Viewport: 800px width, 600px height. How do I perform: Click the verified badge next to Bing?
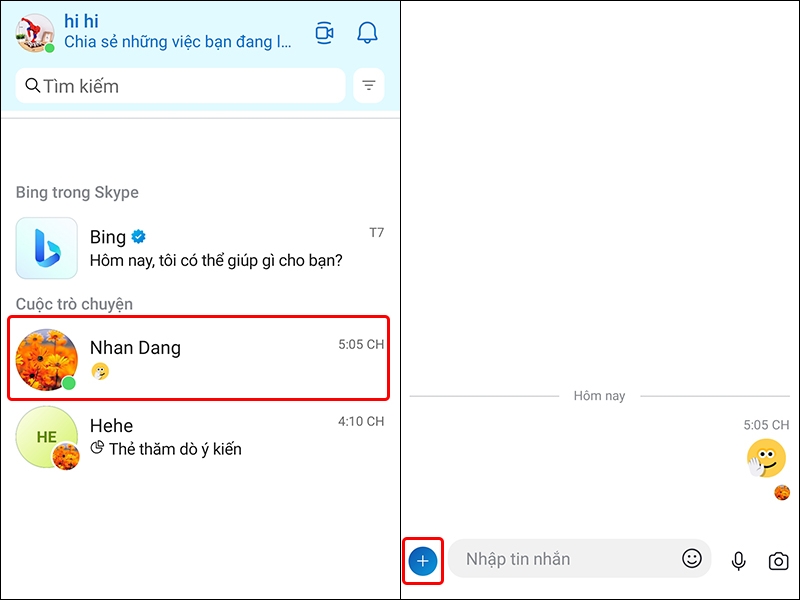(x=138, y=237)
